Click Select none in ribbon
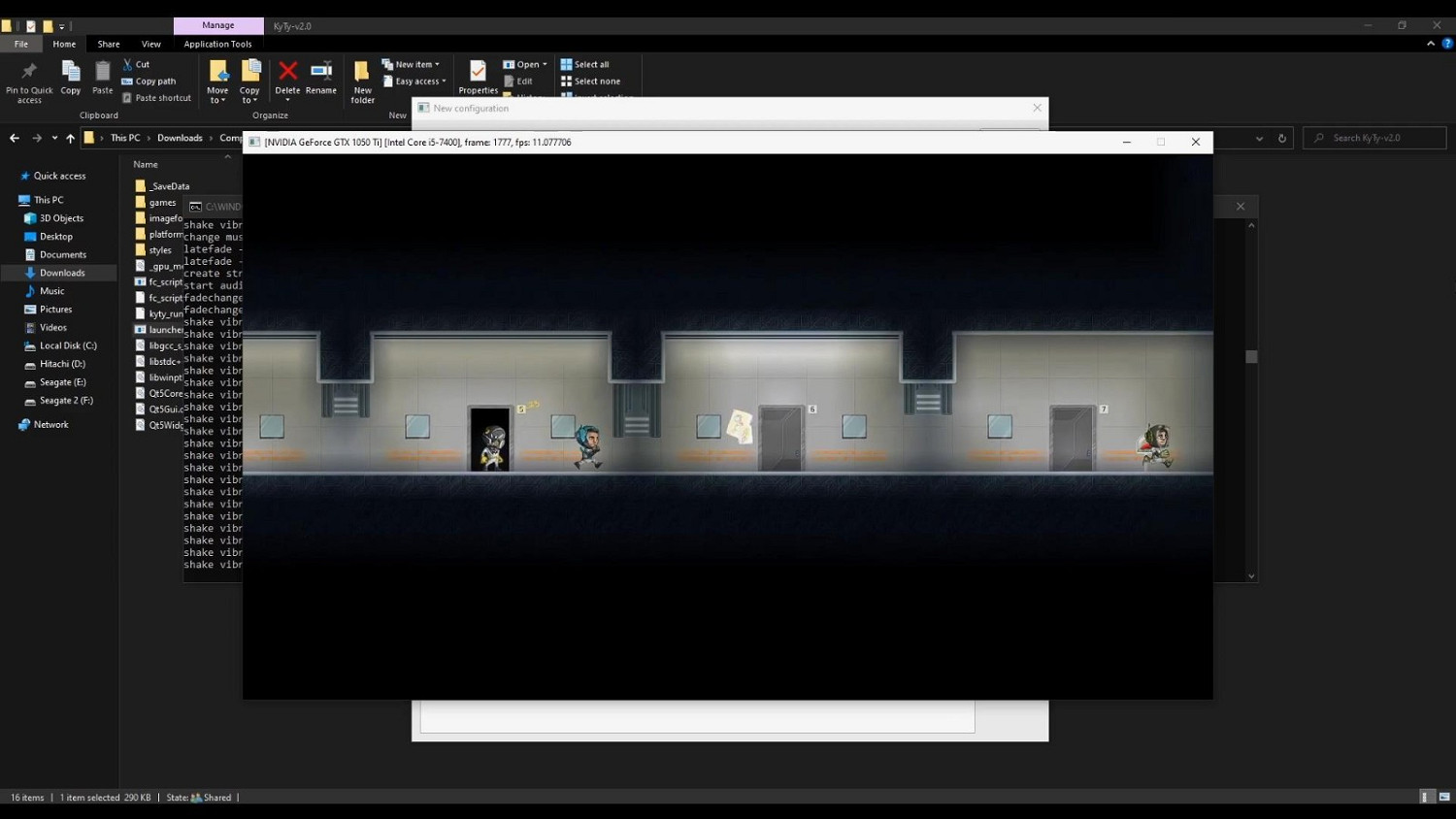1456x819 pixels. pos(590,82)
